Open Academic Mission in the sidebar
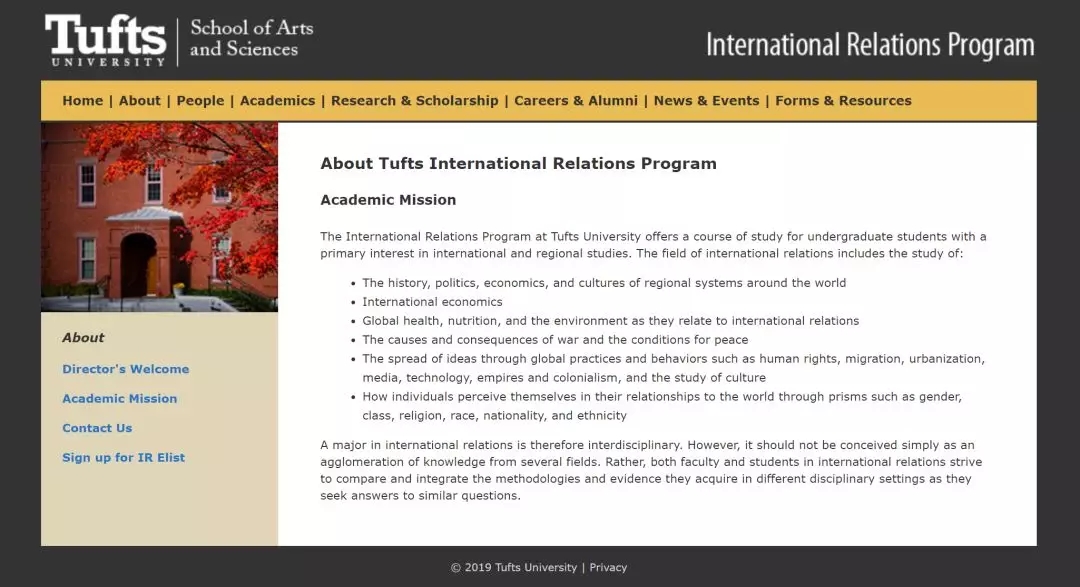This screenshot has width=1080, height=587. tap(119, 399)
